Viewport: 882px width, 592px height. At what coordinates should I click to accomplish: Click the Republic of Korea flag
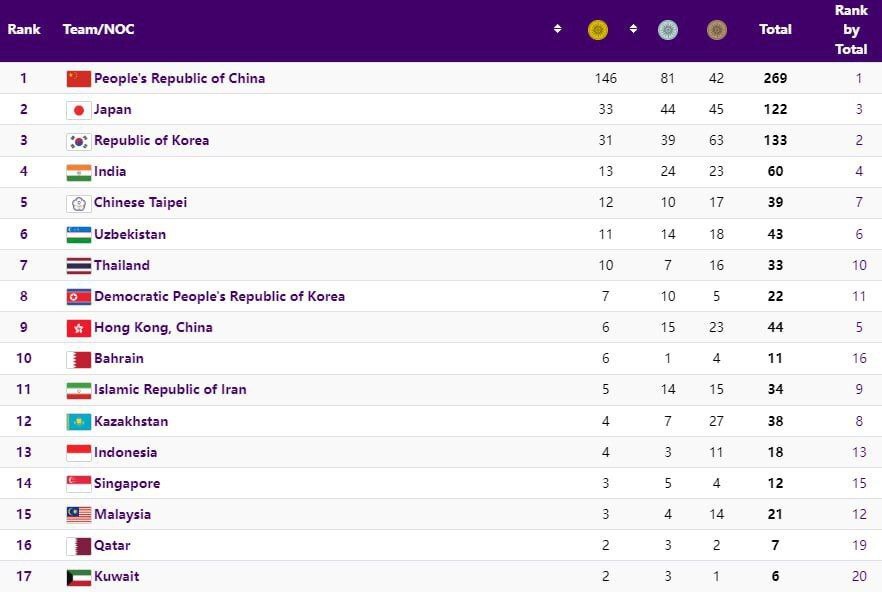[79, 141]
